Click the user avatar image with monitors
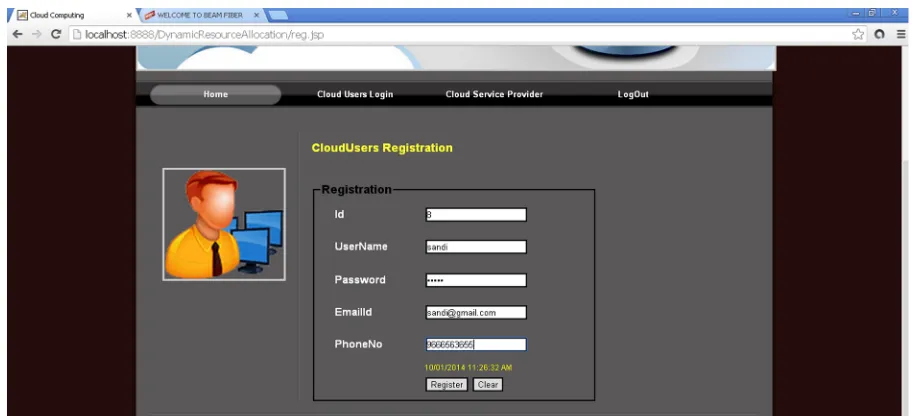This screenshot has height=416, width=912. point(224,225)
